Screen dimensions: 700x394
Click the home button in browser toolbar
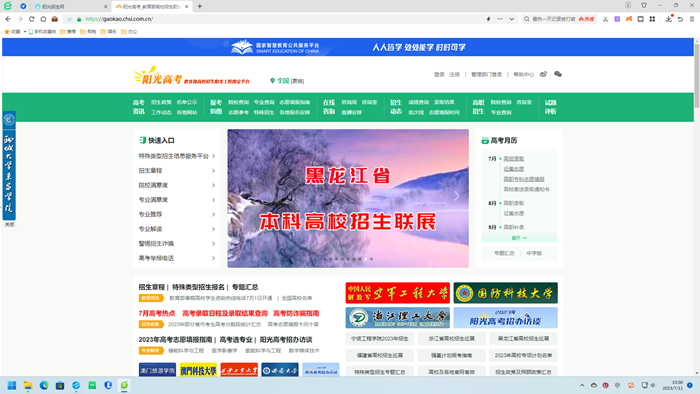click(43, 19)
